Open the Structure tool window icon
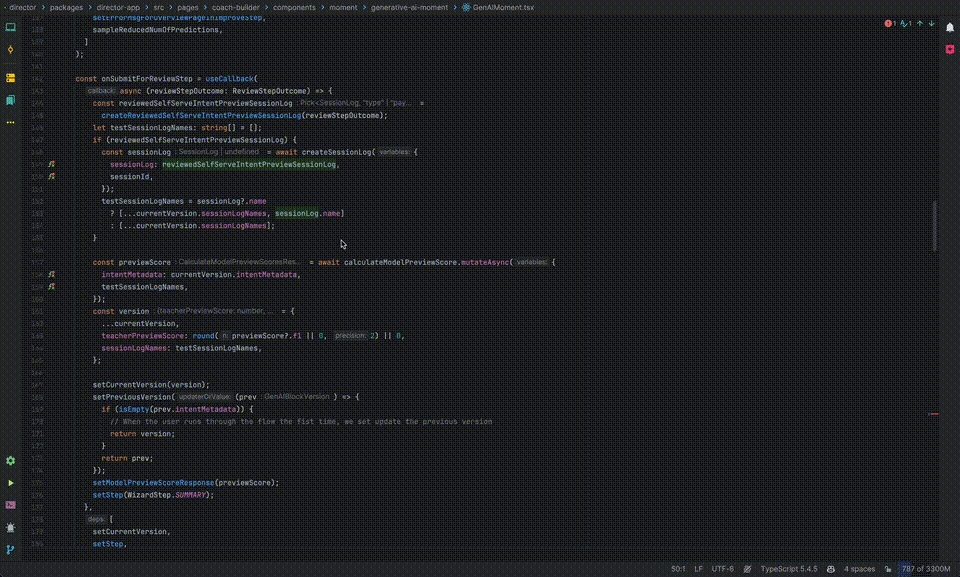 10,78
